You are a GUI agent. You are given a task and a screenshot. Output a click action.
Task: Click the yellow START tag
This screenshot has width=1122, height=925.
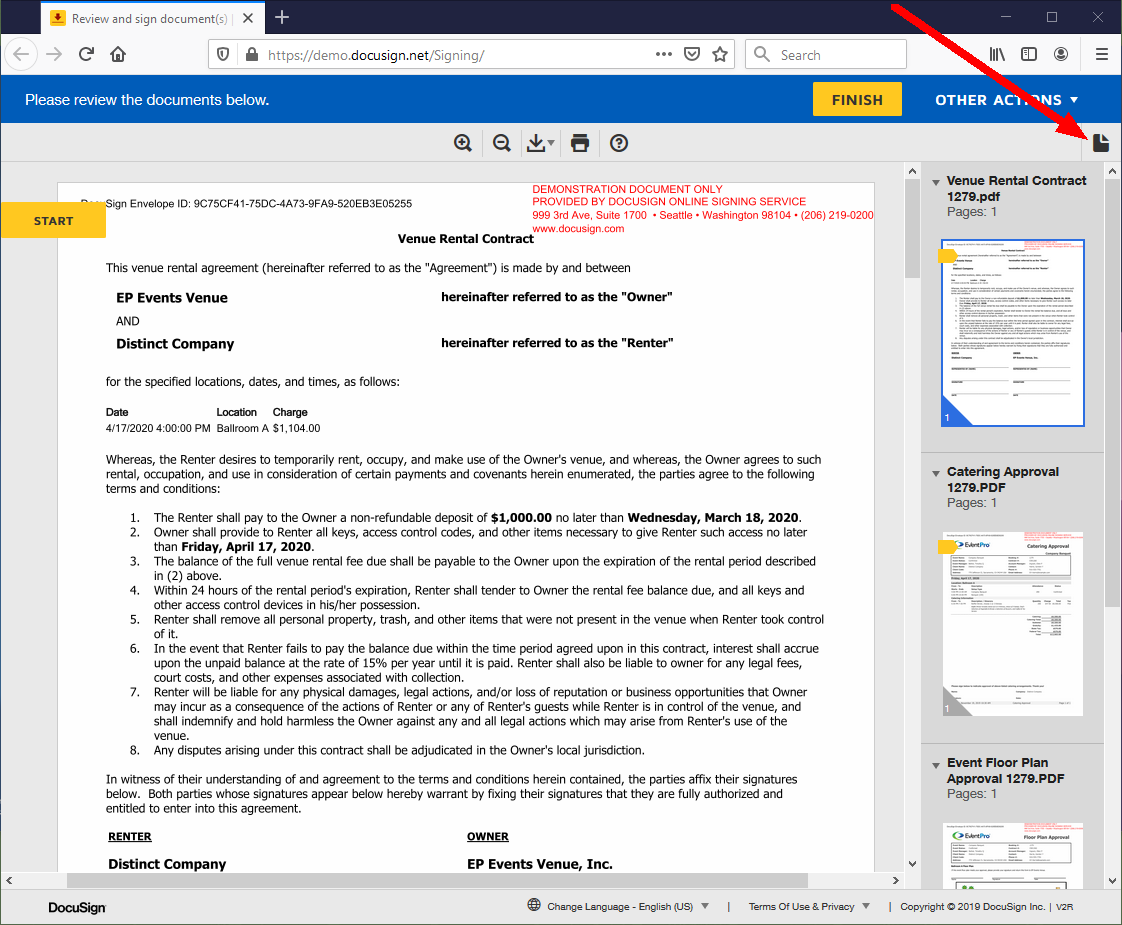(x=54, y=221)
